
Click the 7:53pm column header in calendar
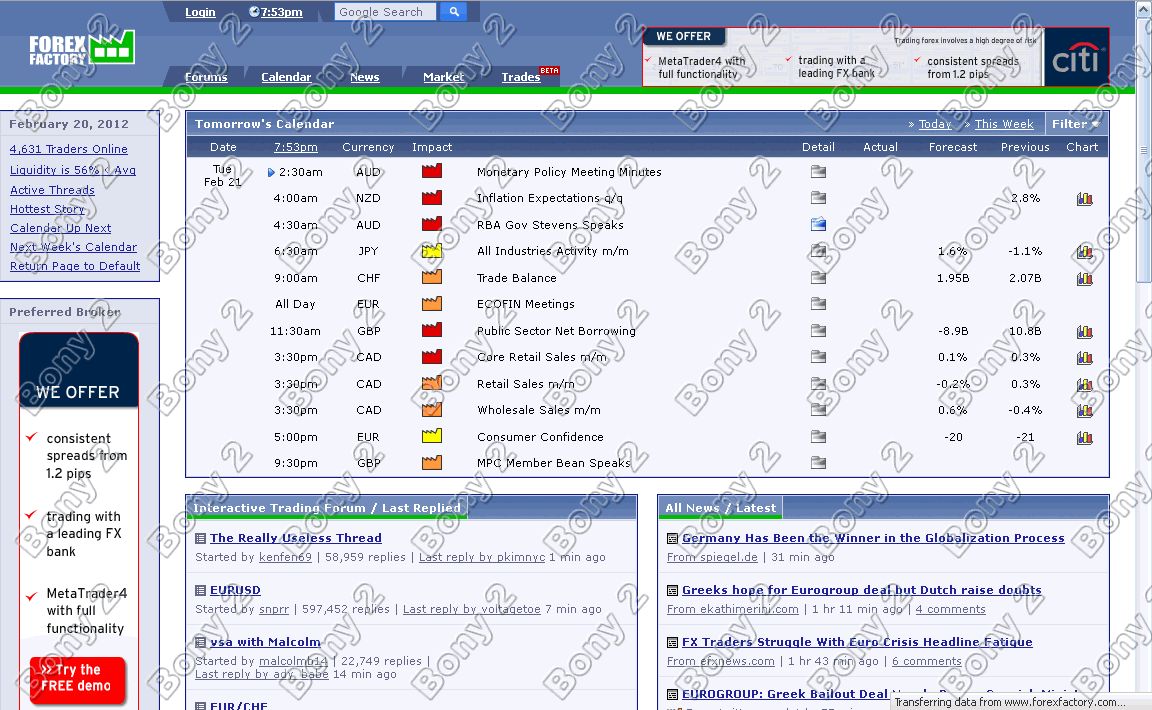pyautogui.click(x=296, y=147)
